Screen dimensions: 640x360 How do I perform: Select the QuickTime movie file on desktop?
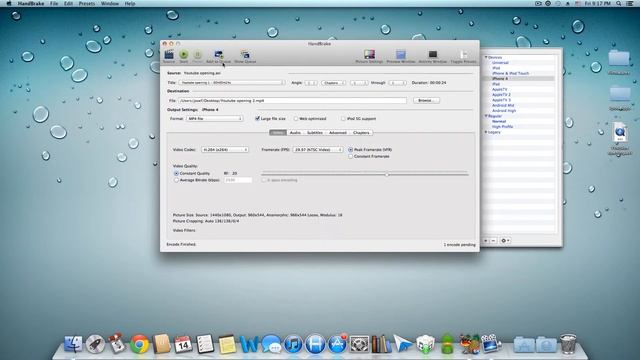[620, 133]
